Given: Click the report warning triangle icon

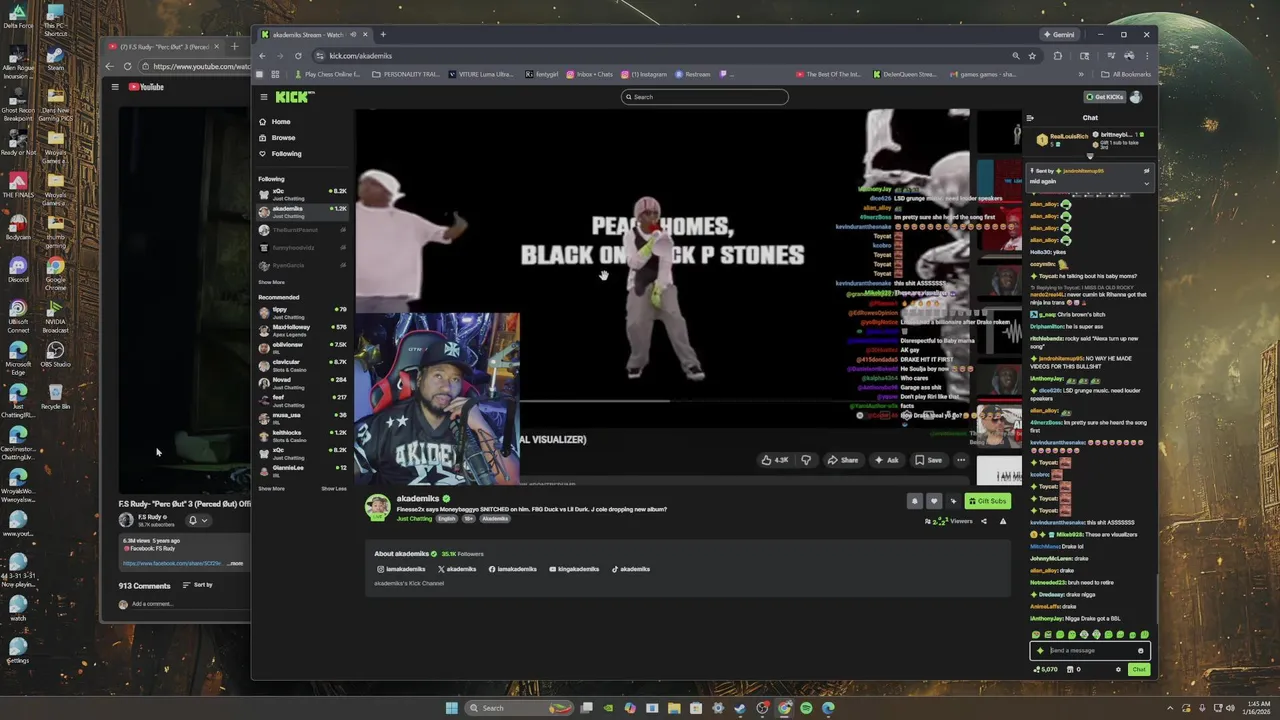Looking at the screenshot, I should pos(1003,521).
